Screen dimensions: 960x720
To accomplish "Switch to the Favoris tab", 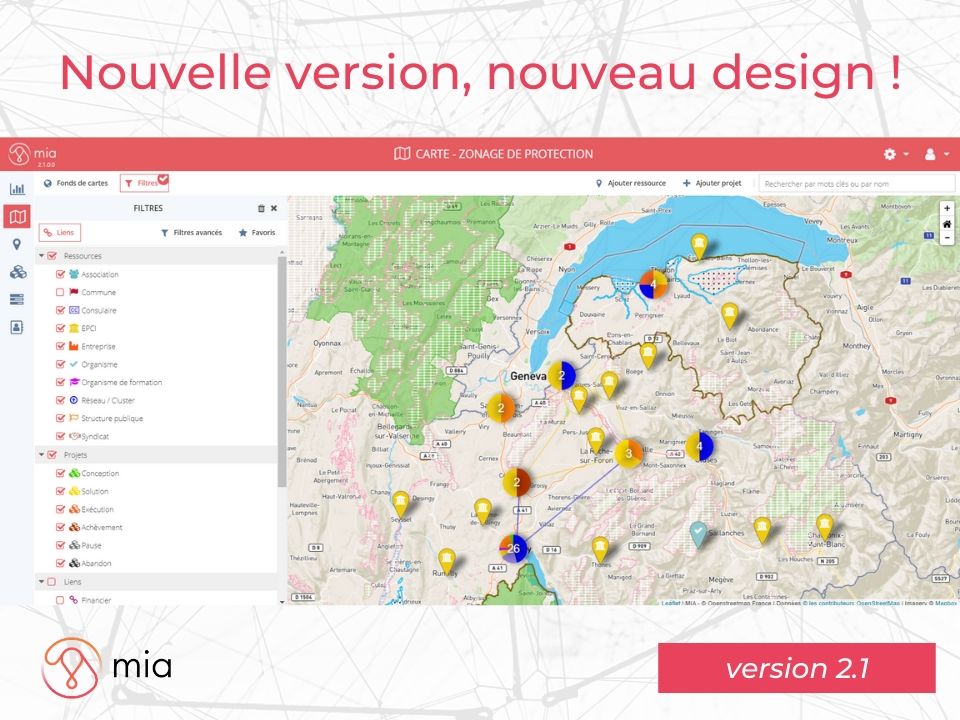I will click(x=257, y=233).
